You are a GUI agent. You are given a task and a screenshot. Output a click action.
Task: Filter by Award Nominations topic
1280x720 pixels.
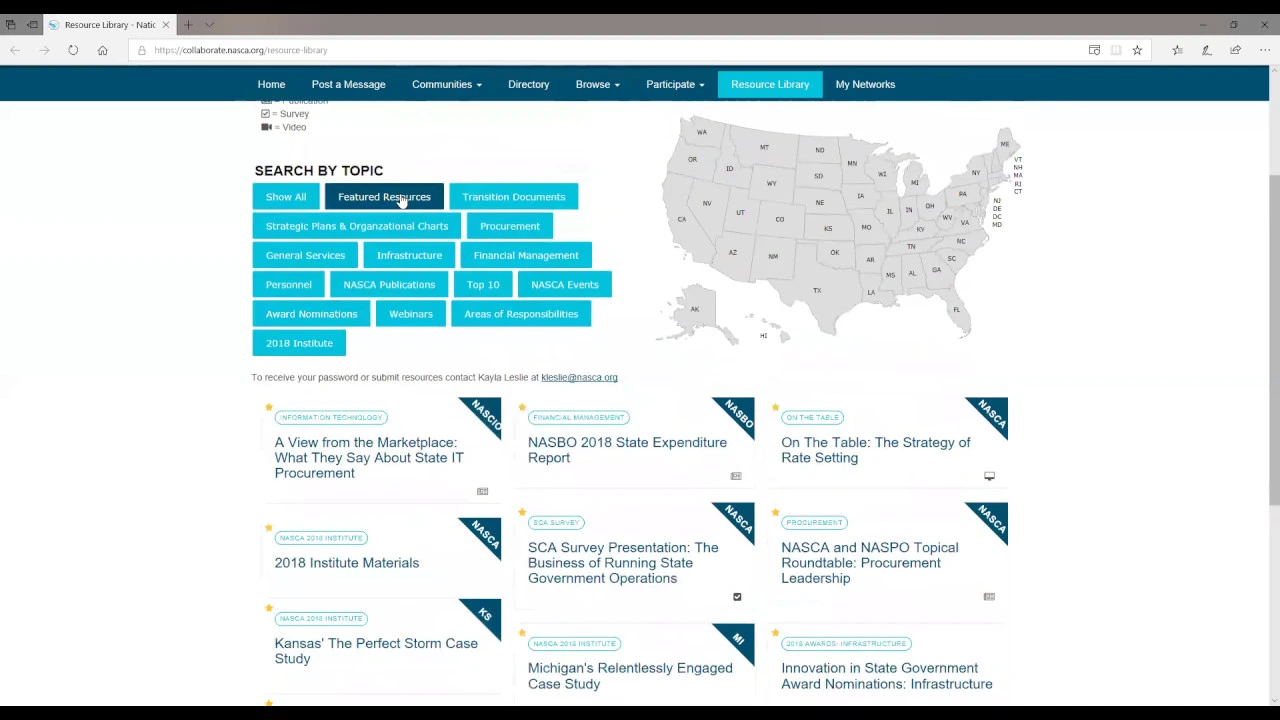(x=311, y=314)
